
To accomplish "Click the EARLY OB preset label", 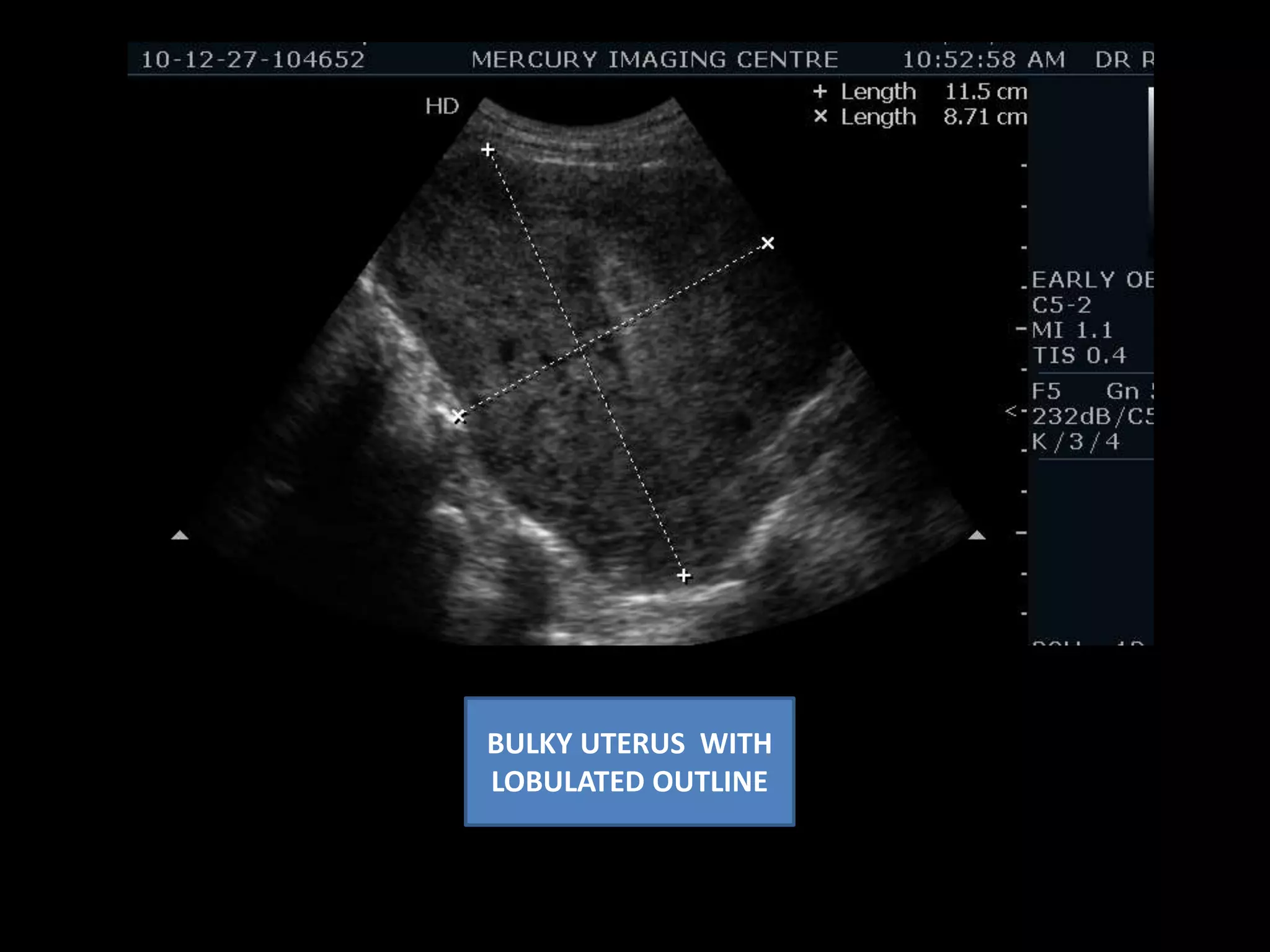I will click(1092, 280).
